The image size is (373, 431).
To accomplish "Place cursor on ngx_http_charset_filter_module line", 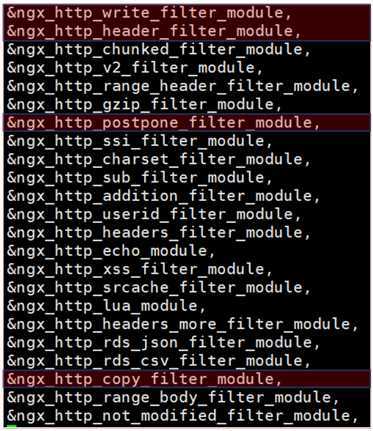I will [159, 159].
